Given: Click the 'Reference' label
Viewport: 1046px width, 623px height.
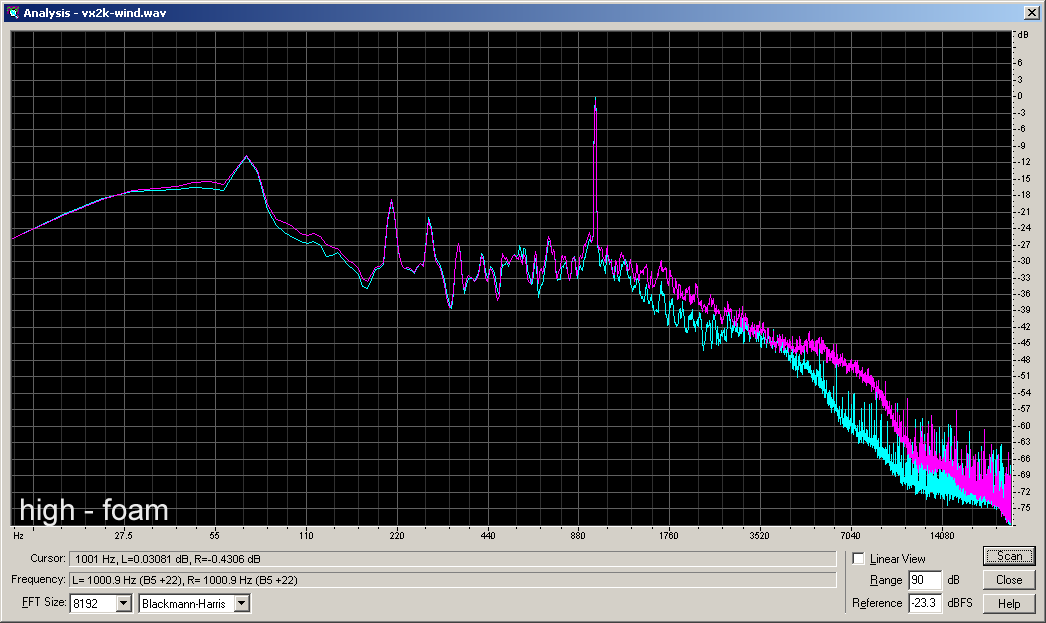Looking at the screenshot, I should coord(877,603).
